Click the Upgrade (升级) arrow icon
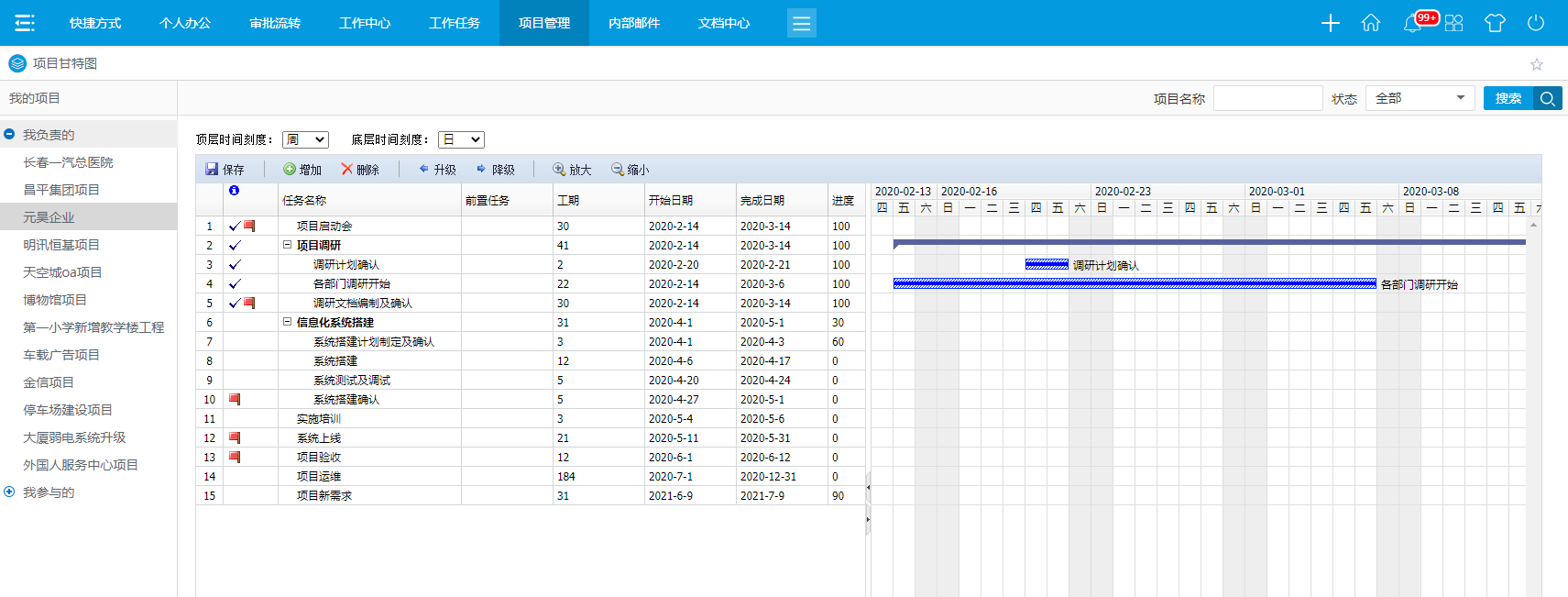 coord(423,170)
